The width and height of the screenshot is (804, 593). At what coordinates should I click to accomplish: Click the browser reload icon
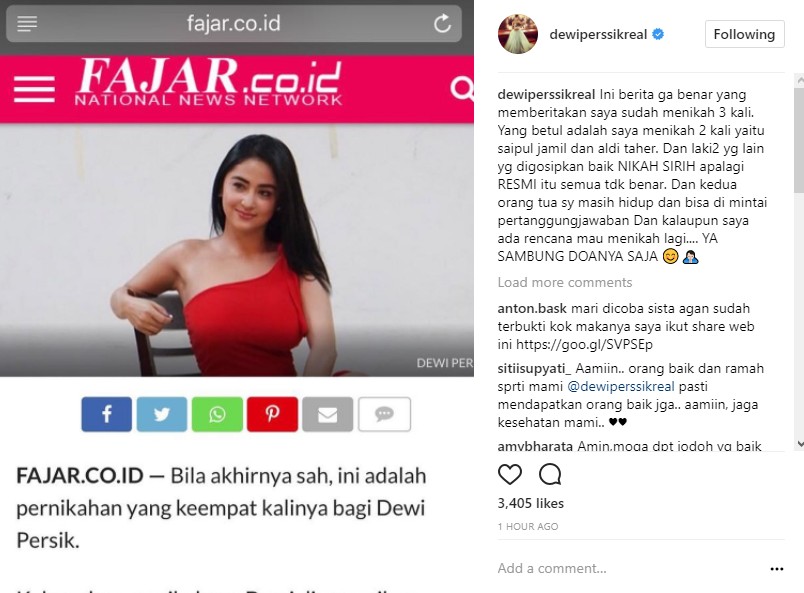[442, 24]
